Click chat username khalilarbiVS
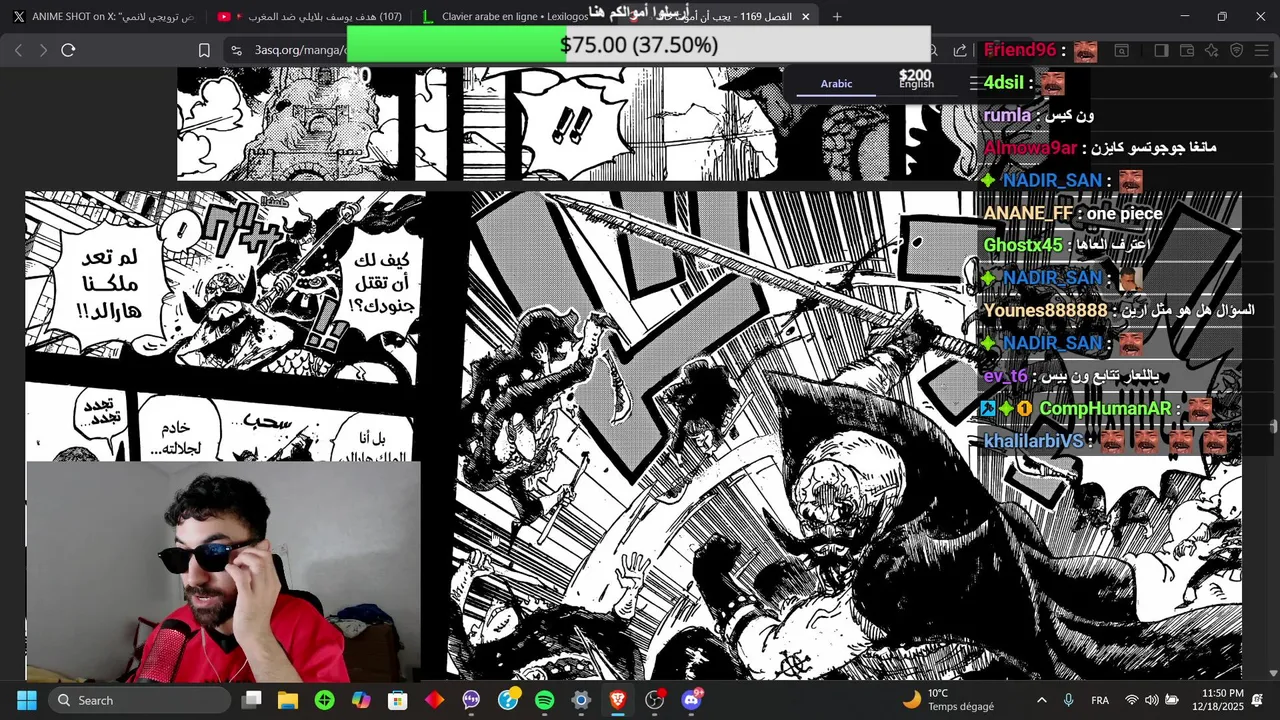Screen dimensions: 1280x720 coord(1033,441)
